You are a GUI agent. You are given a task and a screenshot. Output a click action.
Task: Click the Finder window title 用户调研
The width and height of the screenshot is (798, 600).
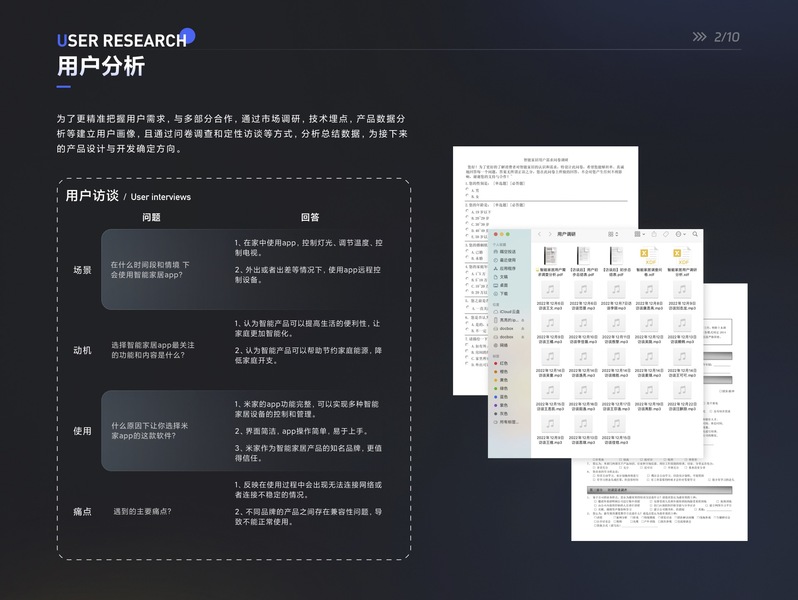[x=566, y=234]
